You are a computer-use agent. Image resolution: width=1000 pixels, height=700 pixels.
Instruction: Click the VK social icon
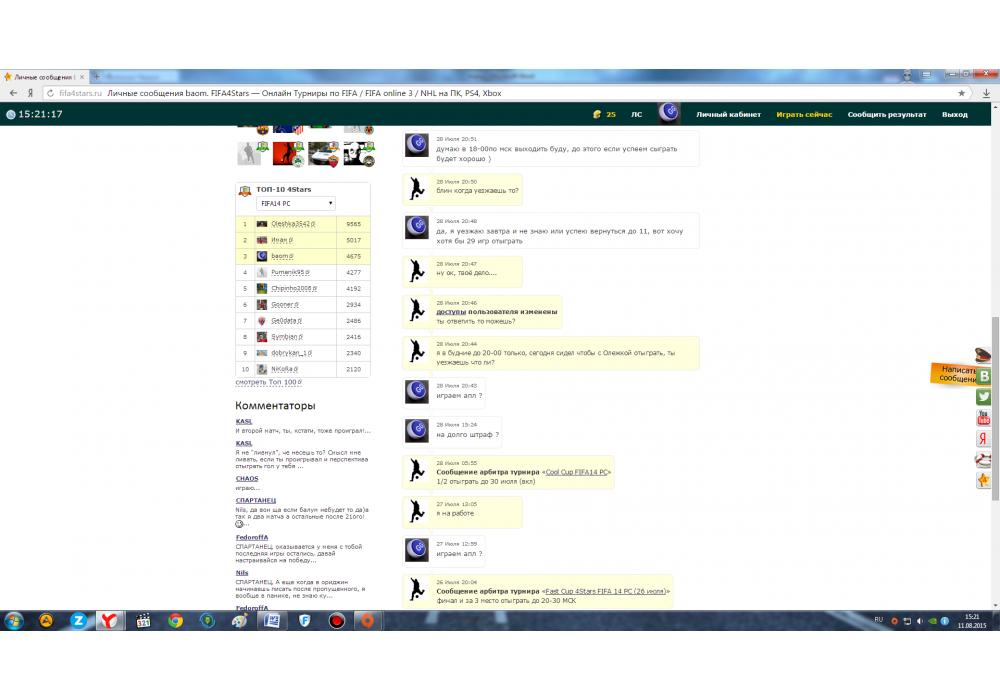tap(984, 376)
